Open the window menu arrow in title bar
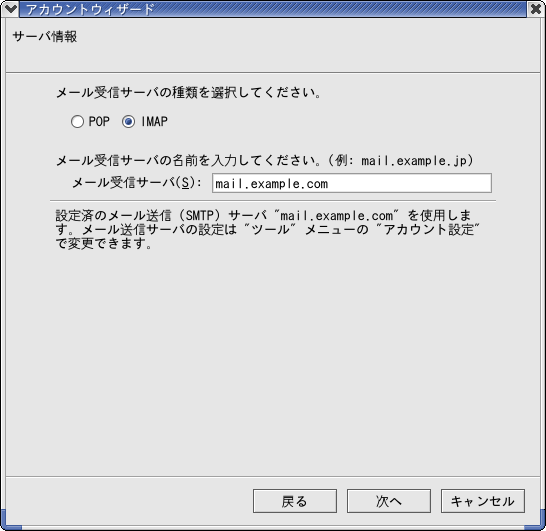Image resolution: width=546 pixels, height=531 pixels. (10, 8)
